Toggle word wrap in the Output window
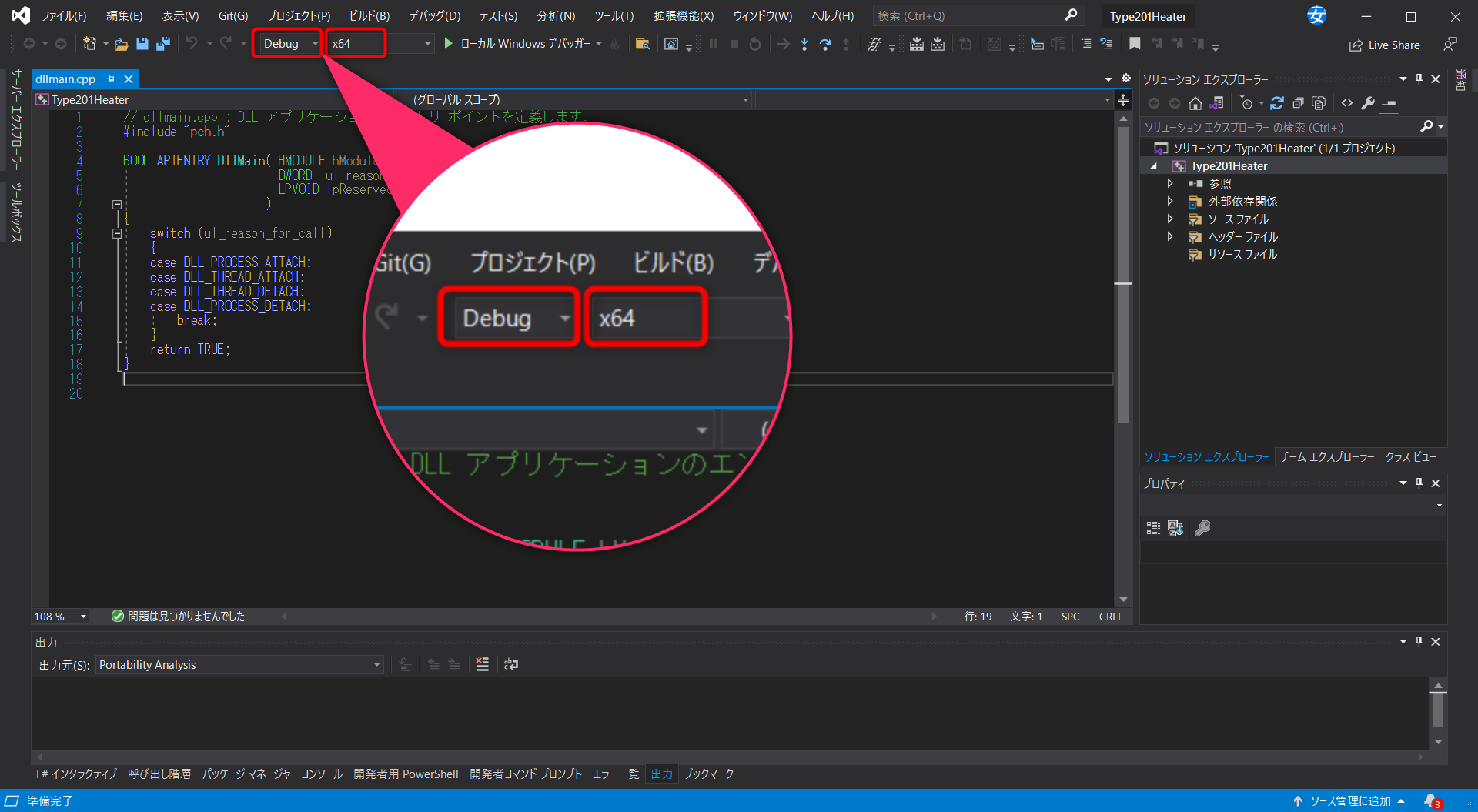 (511, 664)
